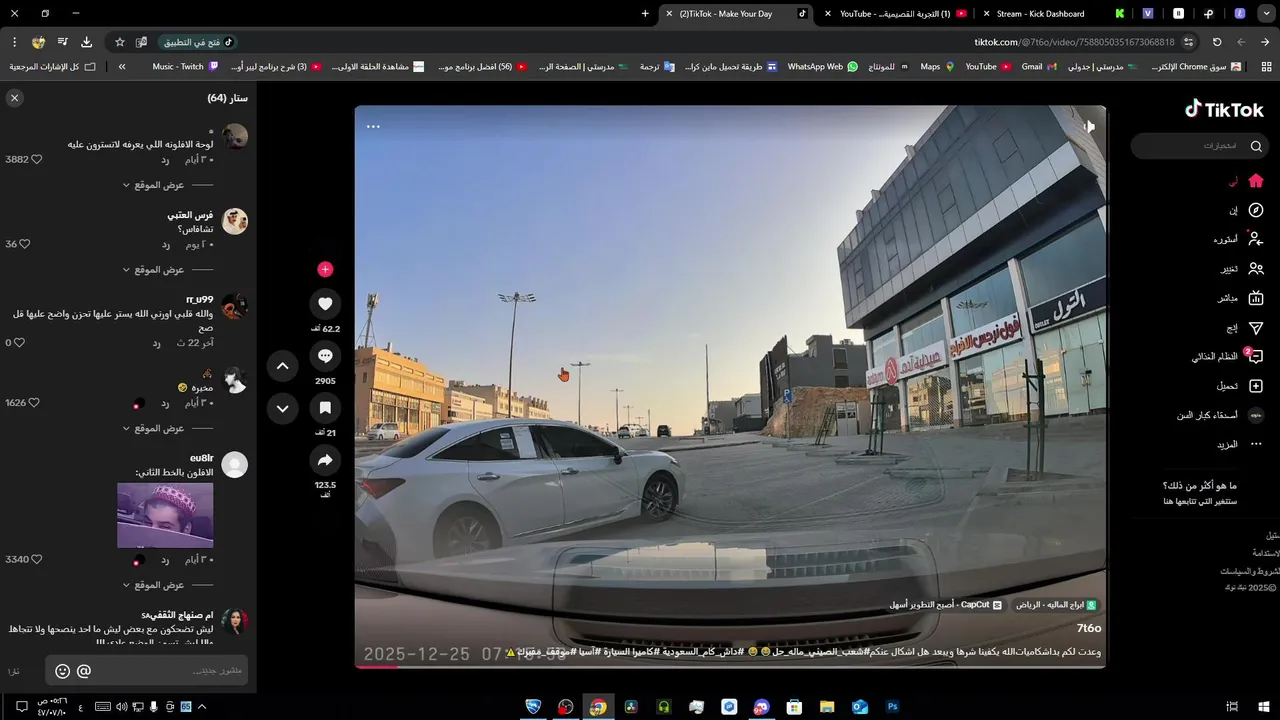Click the CapCut anchor tag on video

click(946, 605)
